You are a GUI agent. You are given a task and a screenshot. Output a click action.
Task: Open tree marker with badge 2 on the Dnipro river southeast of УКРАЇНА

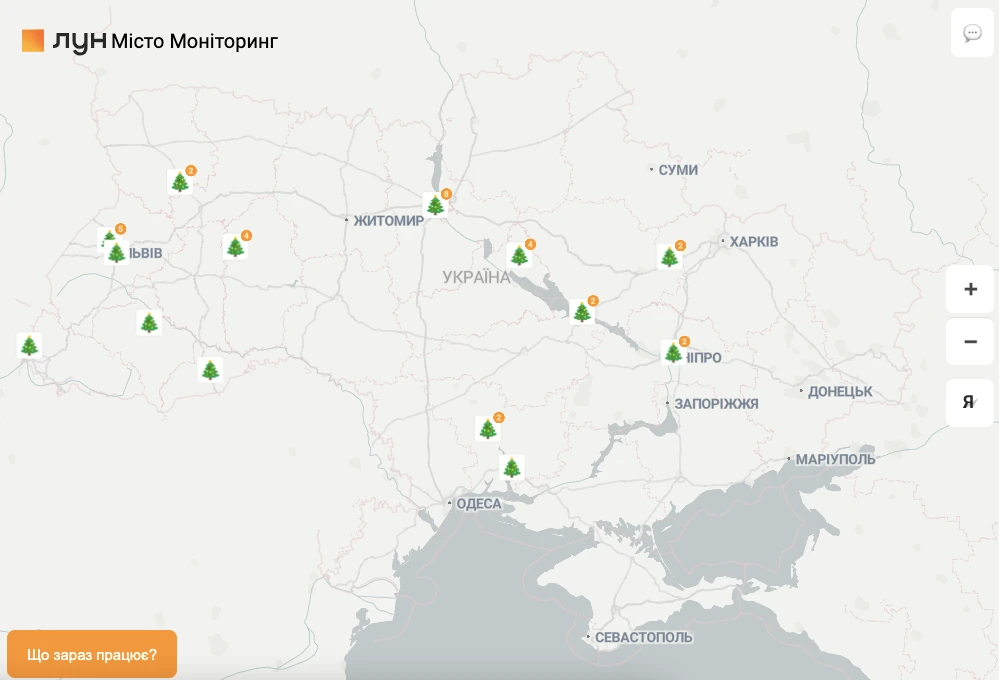click(x=582, y=312)
